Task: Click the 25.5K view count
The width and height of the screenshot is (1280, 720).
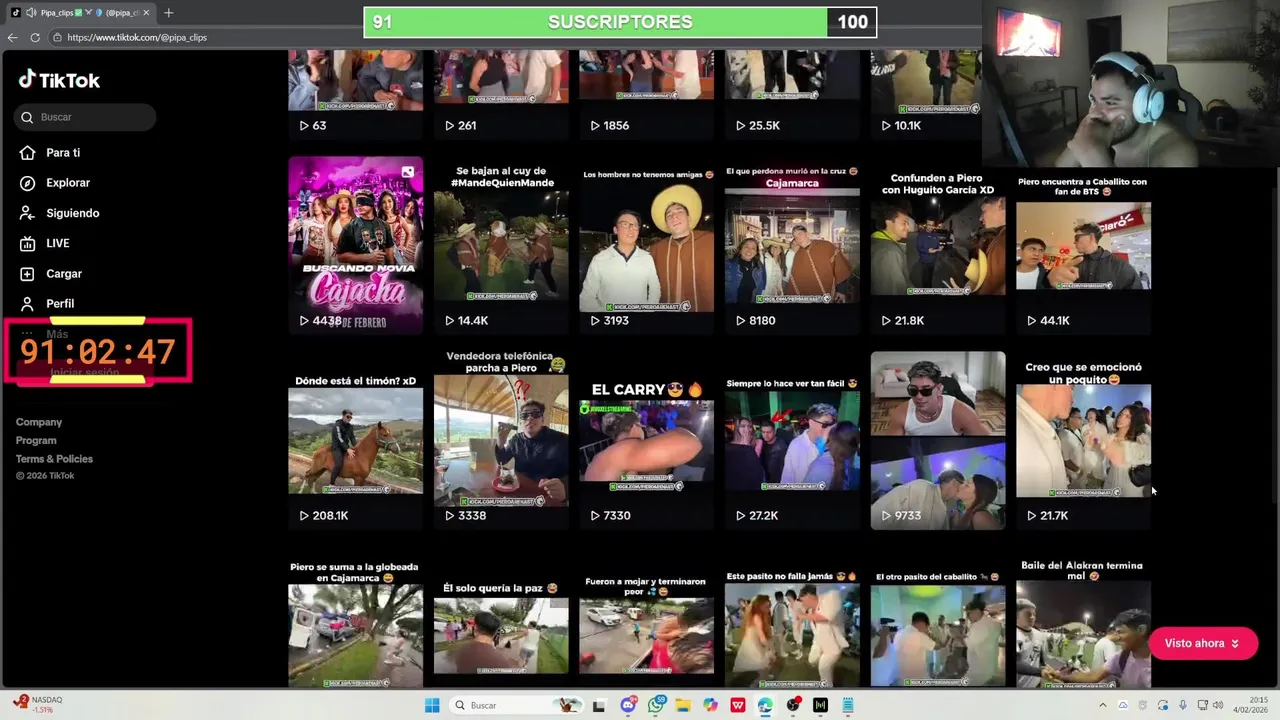Action: click(764, 126)
